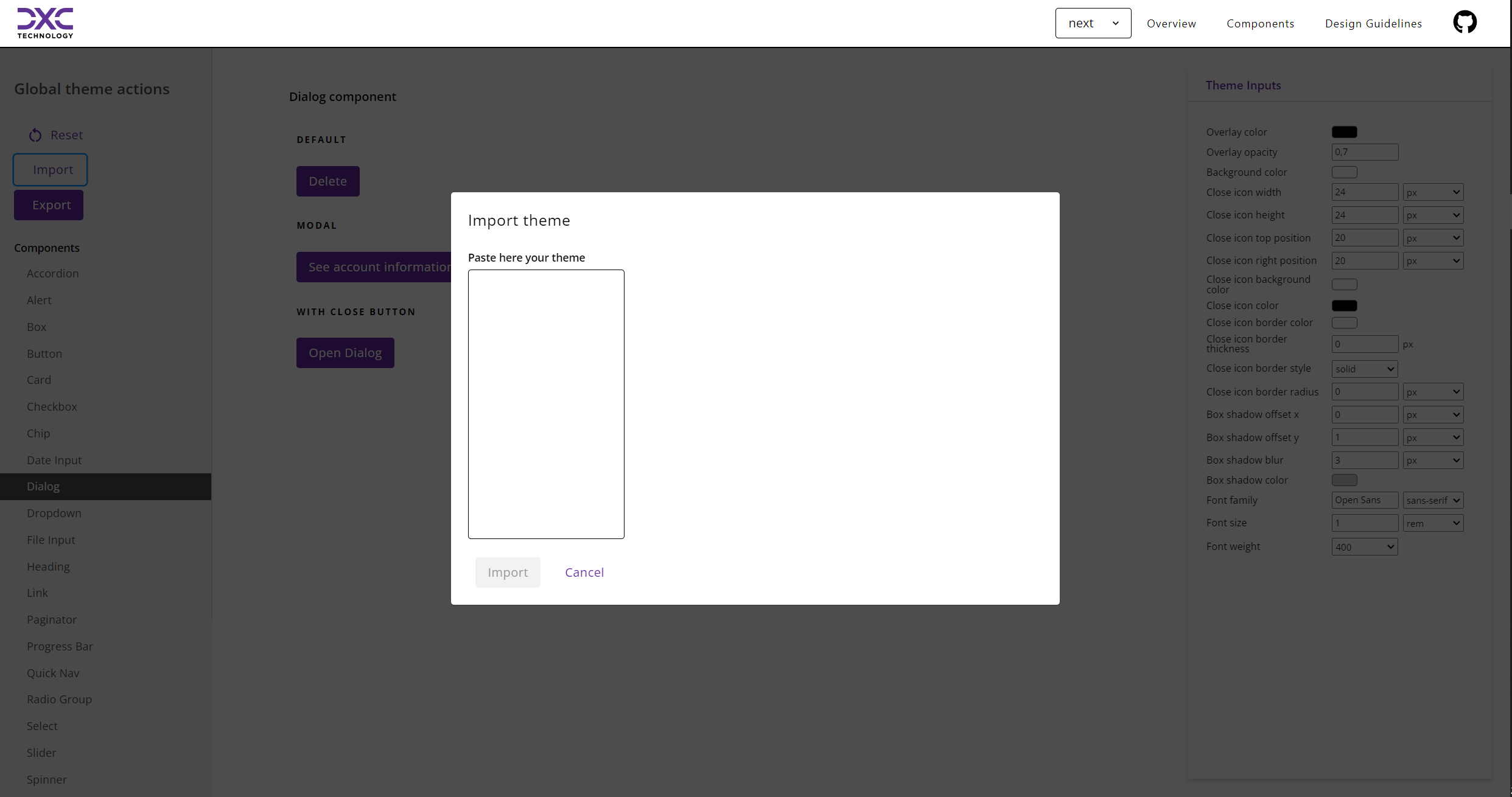
Task: Open the Close icon border style dropdown
Action: 1363,369
